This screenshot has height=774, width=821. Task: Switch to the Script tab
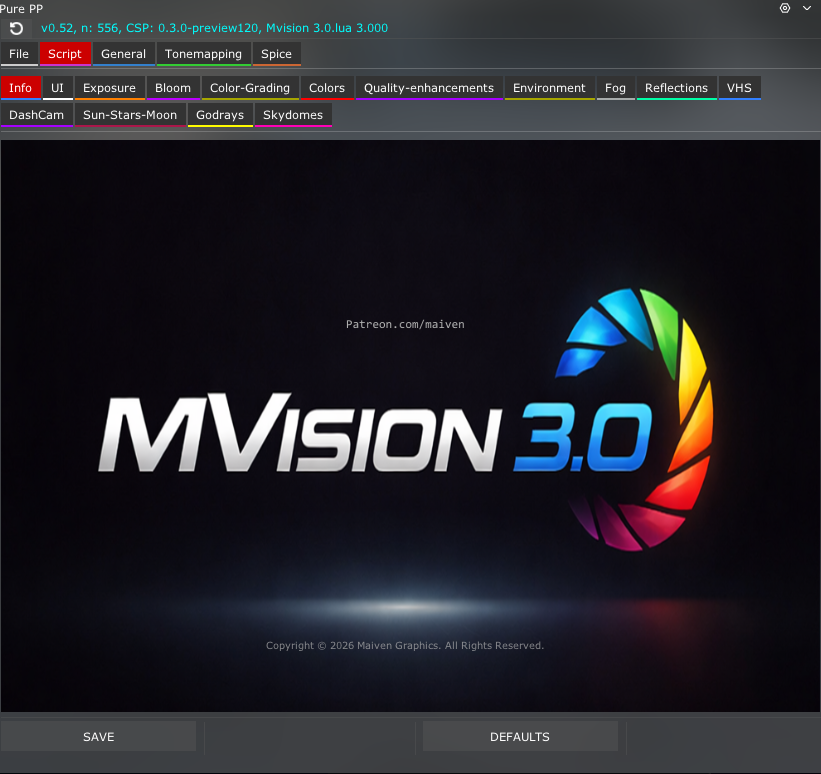[65, 54]
